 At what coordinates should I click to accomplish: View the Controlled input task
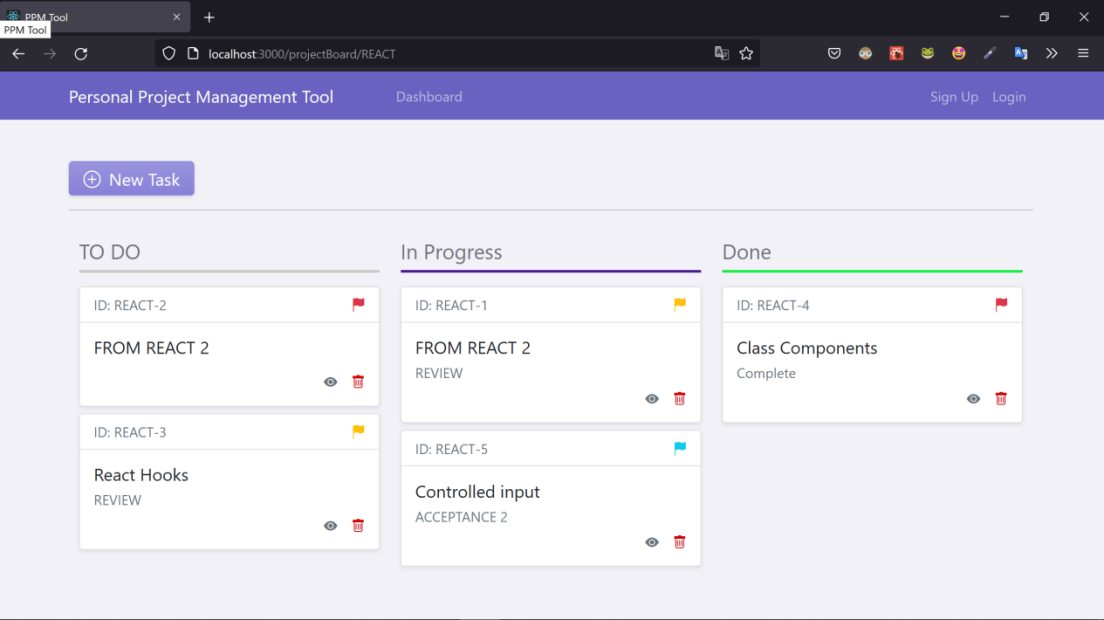652,543
